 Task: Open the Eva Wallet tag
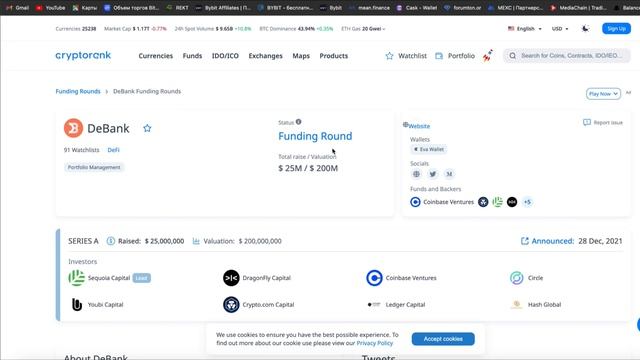(x=429, y=149)
